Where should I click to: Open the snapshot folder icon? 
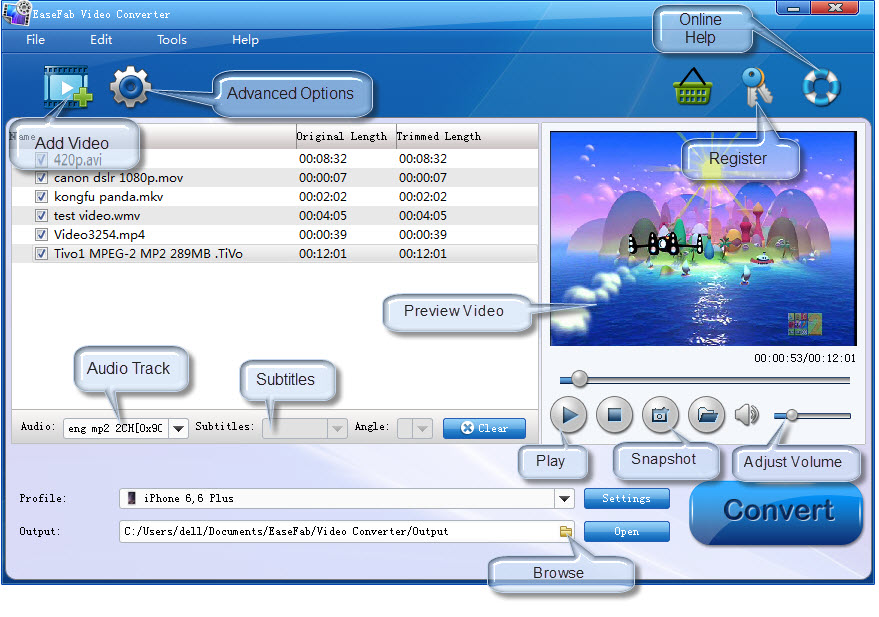pos(706,415)
